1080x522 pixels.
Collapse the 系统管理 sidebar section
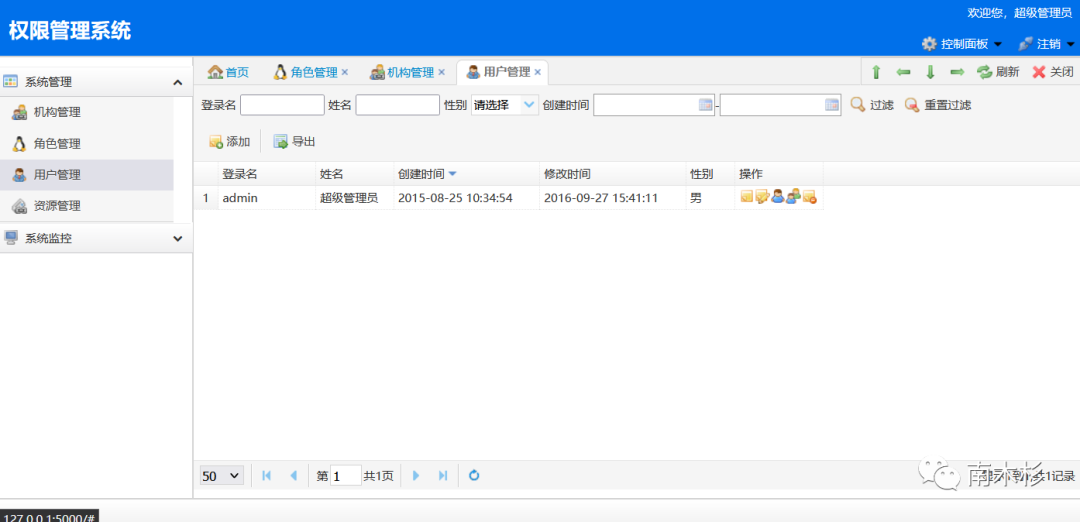(178, 82)
